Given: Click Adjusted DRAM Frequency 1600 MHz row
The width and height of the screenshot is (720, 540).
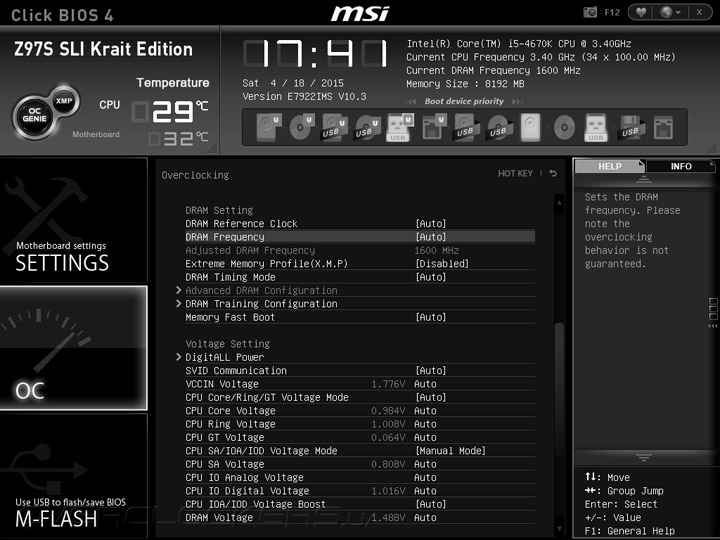Looking at the screenshot, I should pos(360,250).
